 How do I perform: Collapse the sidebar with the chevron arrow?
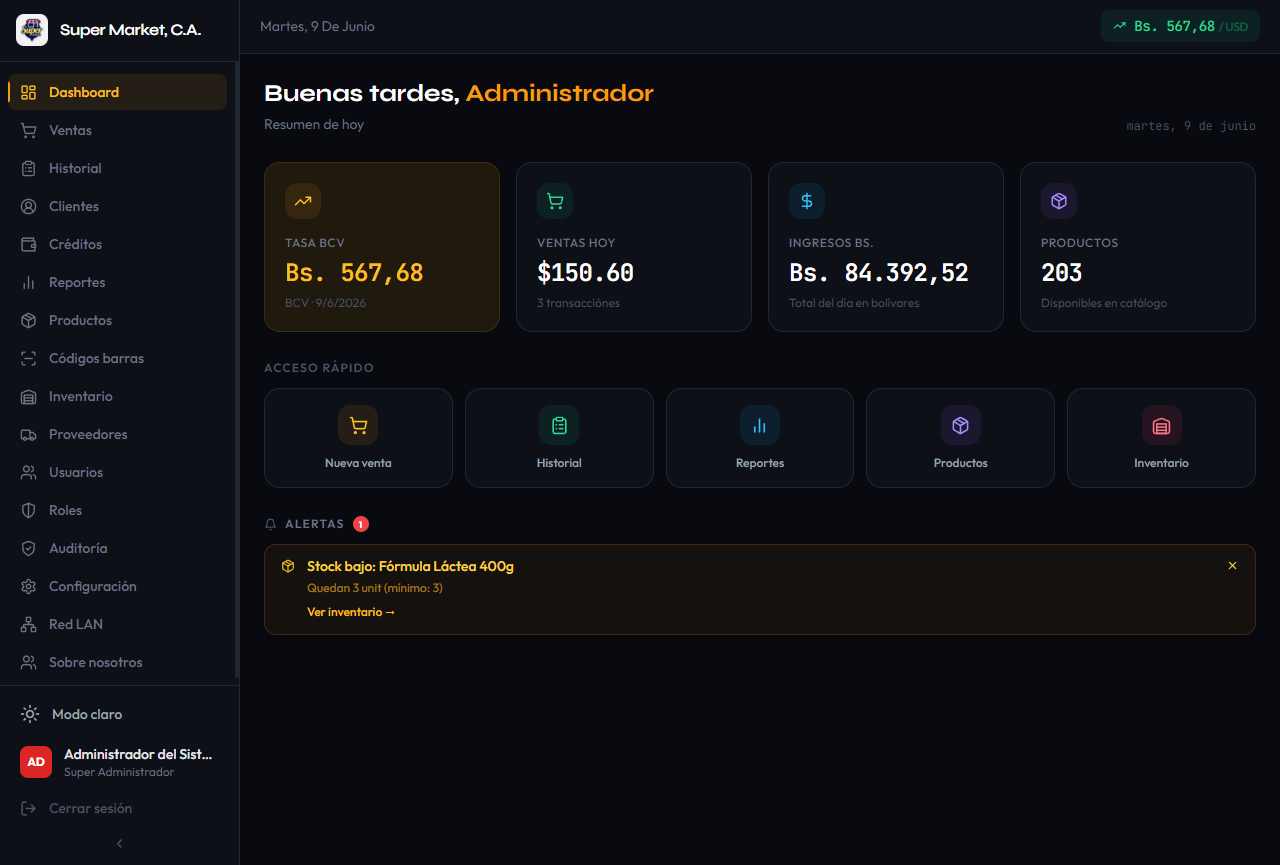(119, 843)
